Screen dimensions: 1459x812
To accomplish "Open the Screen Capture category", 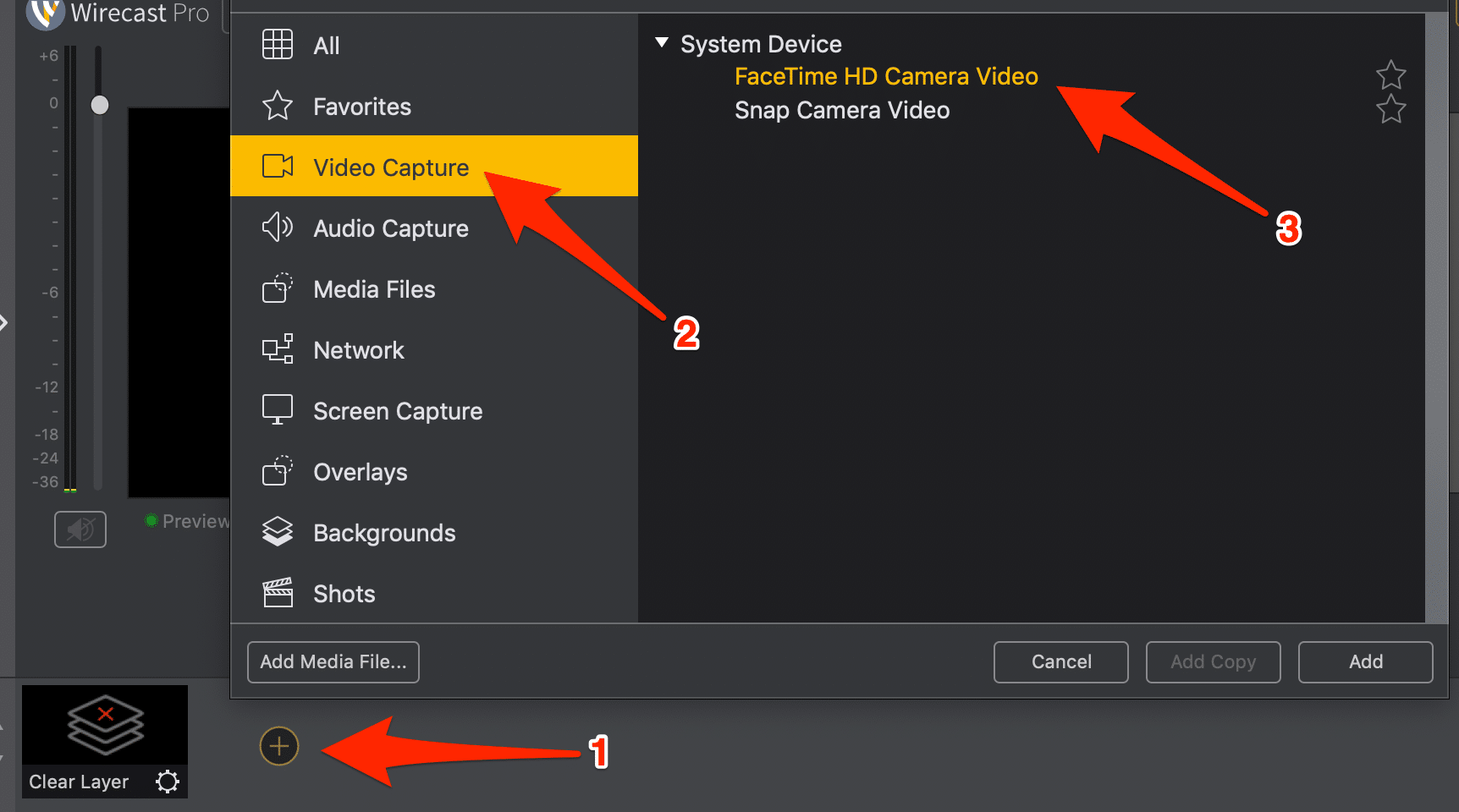I will 434,410.
